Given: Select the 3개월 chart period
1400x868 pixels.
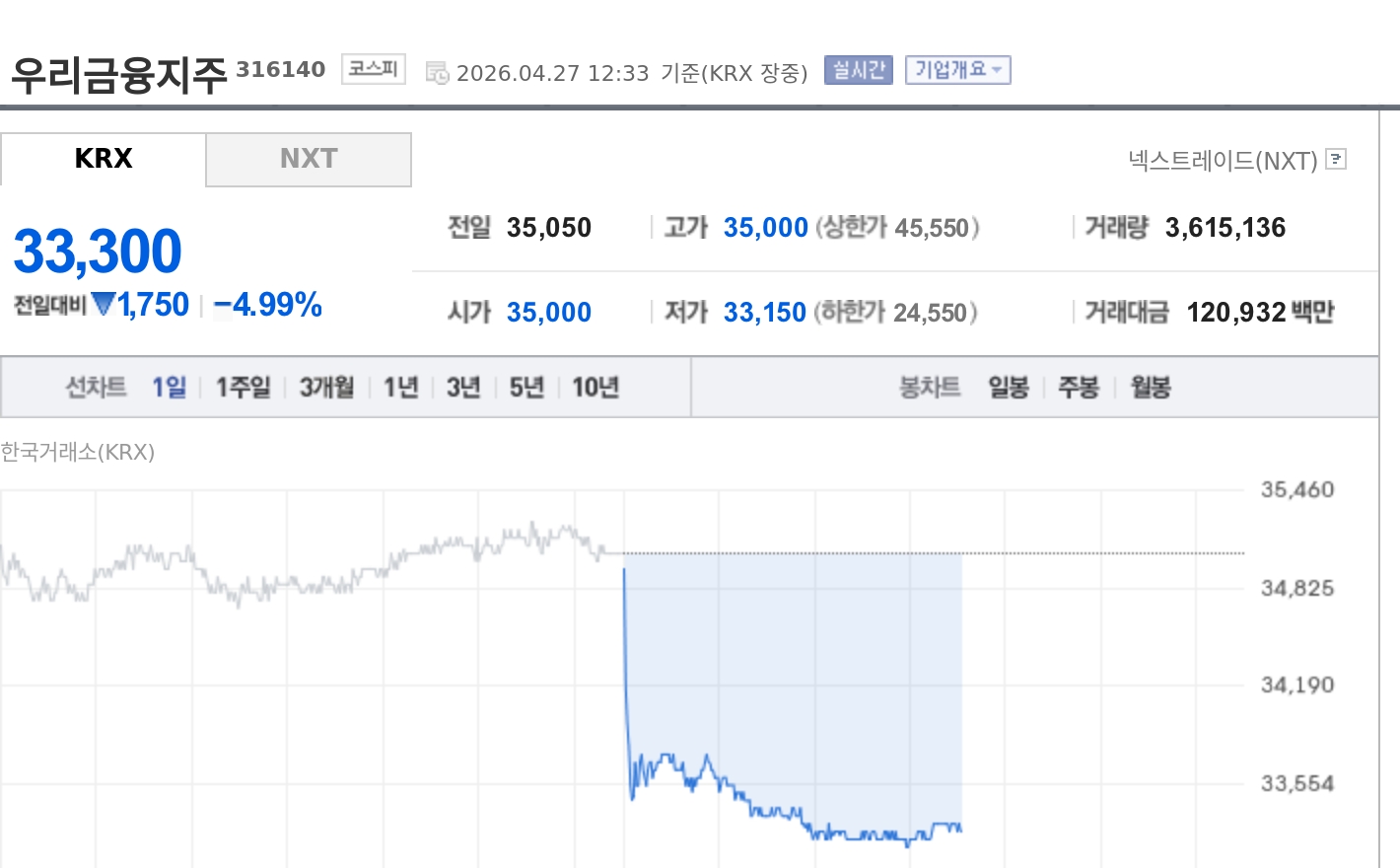Looking at the screenshot, I should pos(325,387).
